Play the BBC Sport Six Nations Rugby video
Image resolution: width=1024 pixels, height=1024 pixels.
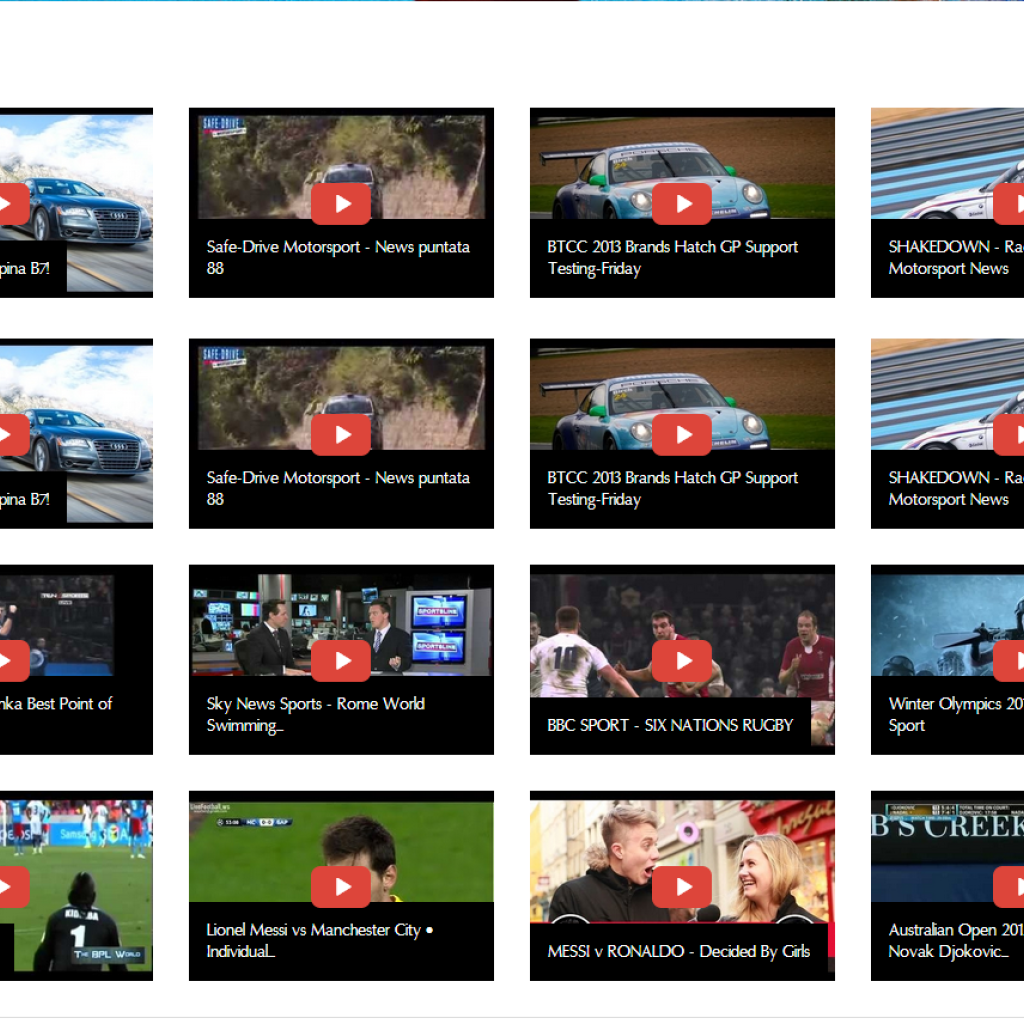682,661
